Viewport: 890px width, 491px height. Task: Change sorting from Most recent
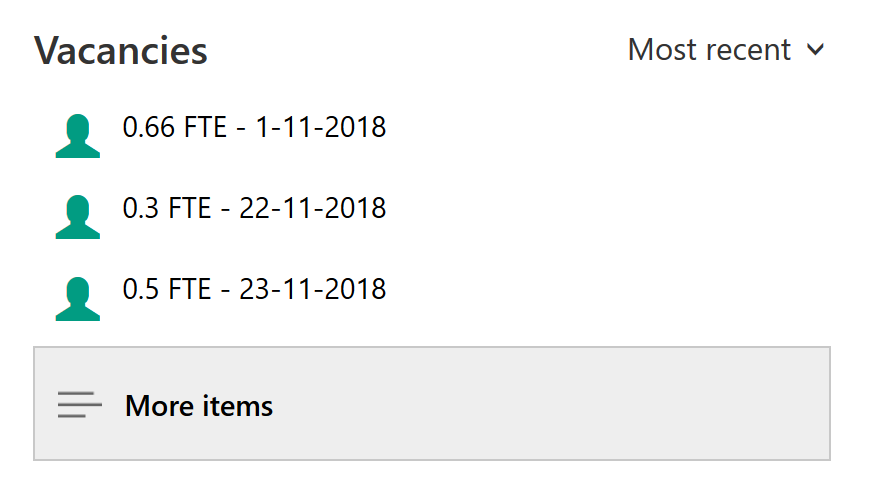tap(726, 49)
